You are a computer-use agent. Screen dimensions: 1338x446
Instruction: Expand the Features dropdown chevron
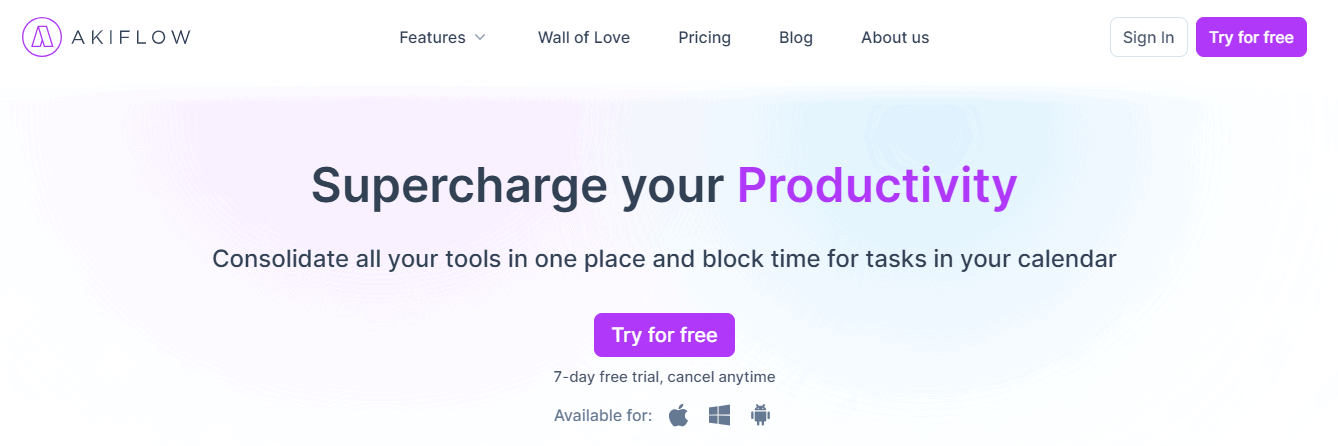(x=480, y=37)
